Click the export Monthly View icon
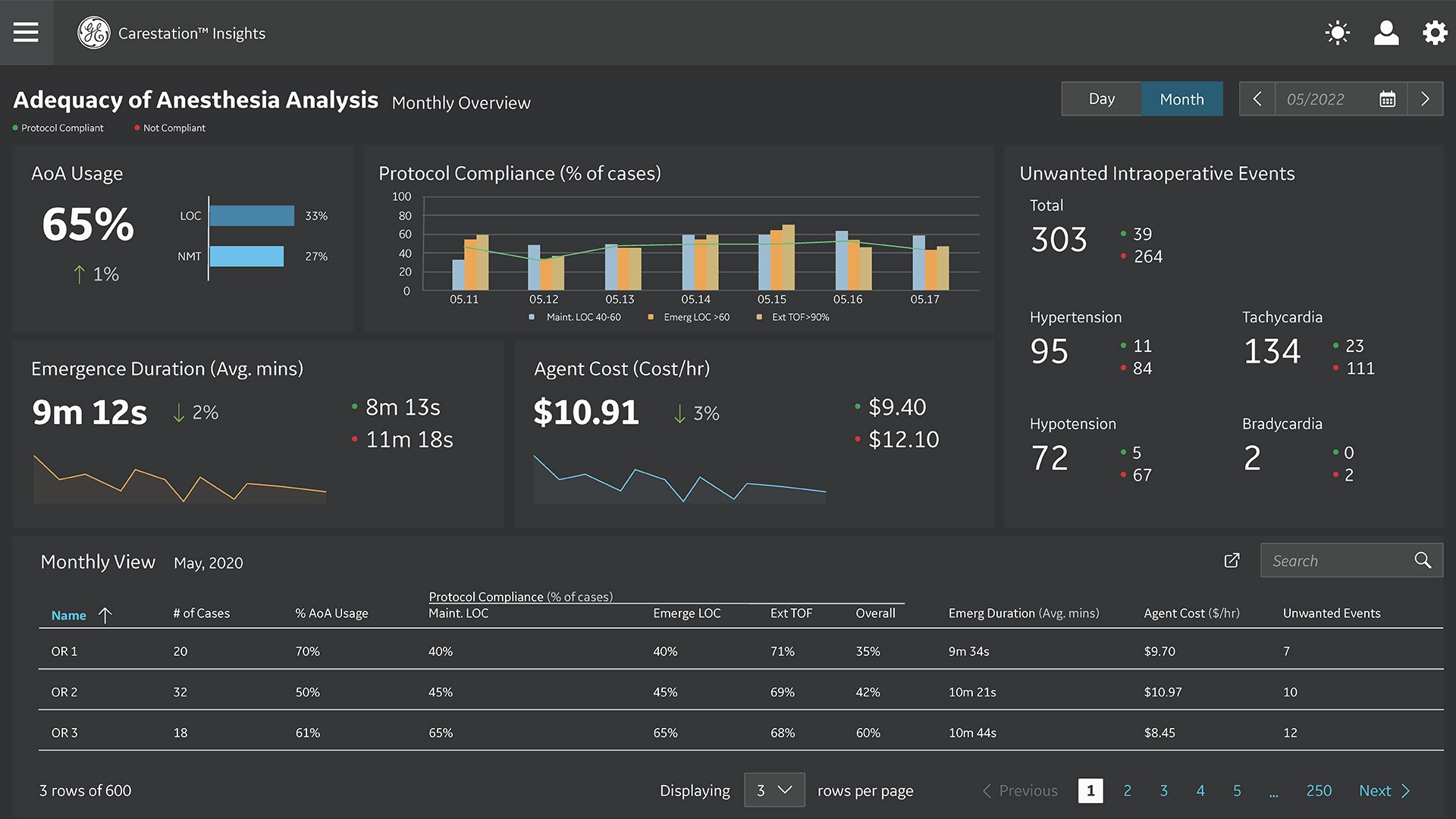 [1232, 560]
